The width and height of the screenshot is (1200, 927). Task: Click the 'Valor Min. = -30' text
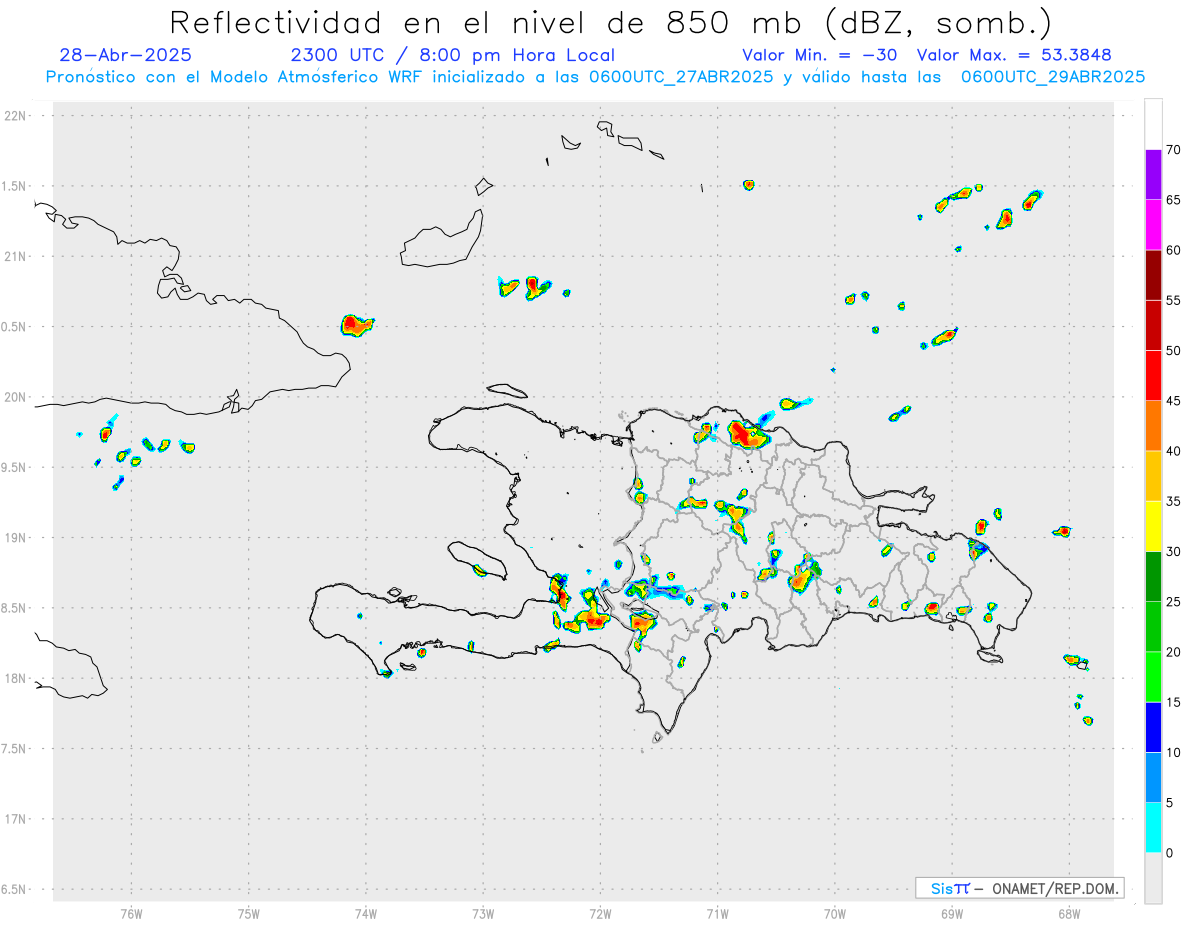(819, 55)
